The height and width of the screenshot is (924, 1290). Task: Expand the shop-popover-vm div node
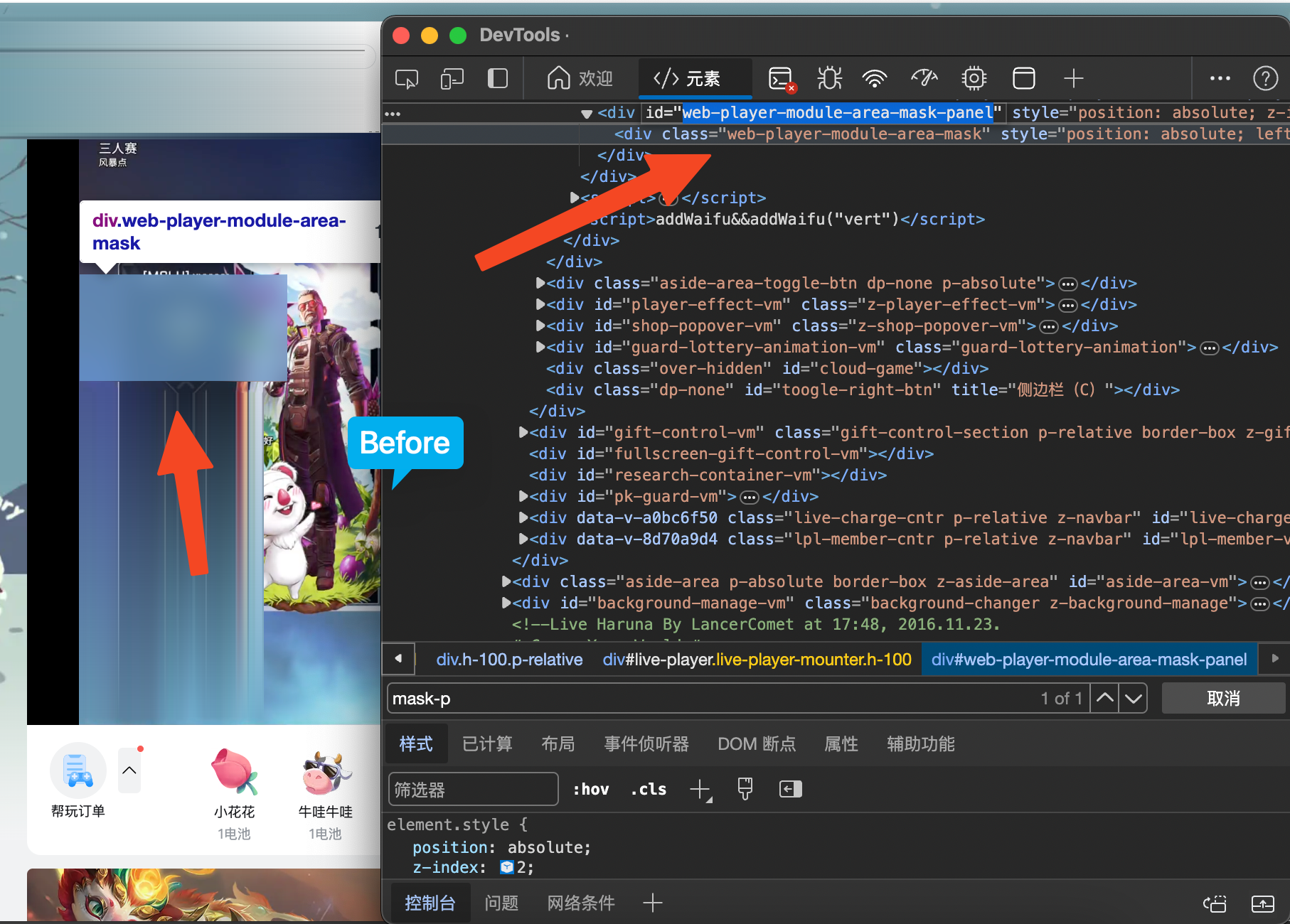(x=540, y=326)
